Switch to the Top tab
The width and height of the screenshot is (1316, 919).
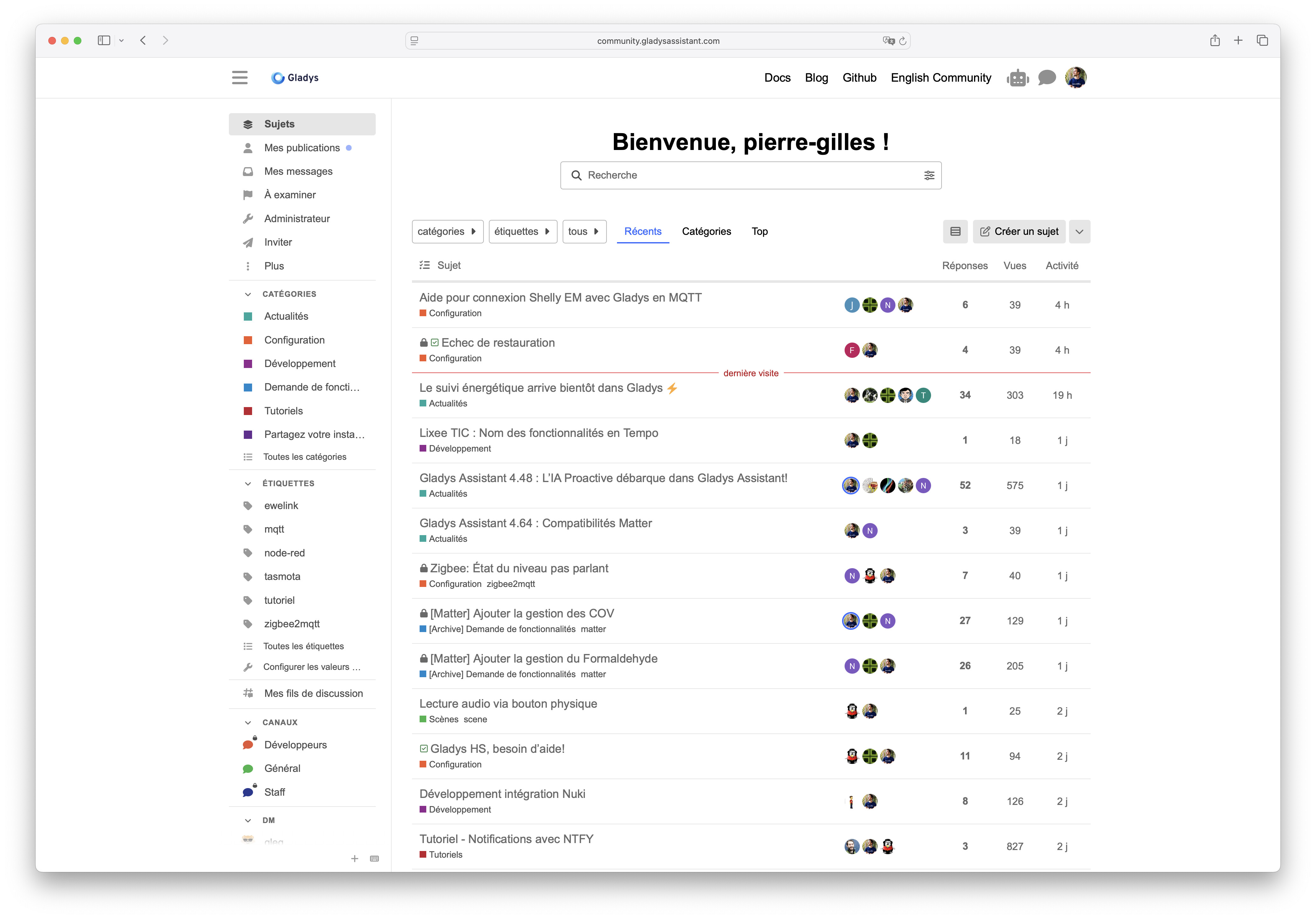coord(759,231)
